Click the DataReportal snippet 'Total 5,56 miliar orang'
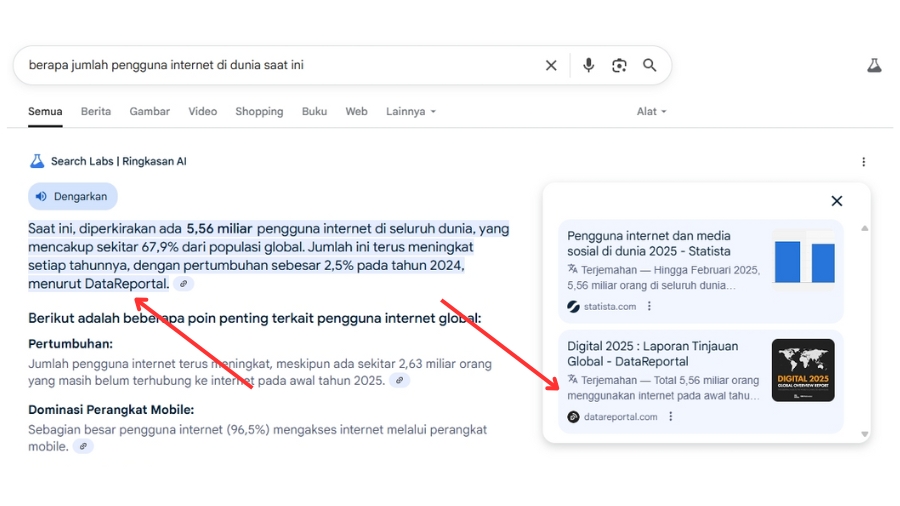The width and height of the screenshot is (900, 506). pos(707,380)
